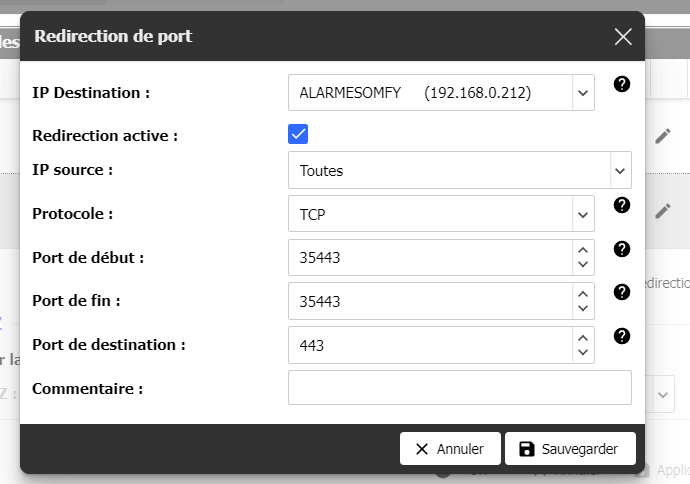
Task: Show help for Port de fin
Action: click(x=621, y=292)
